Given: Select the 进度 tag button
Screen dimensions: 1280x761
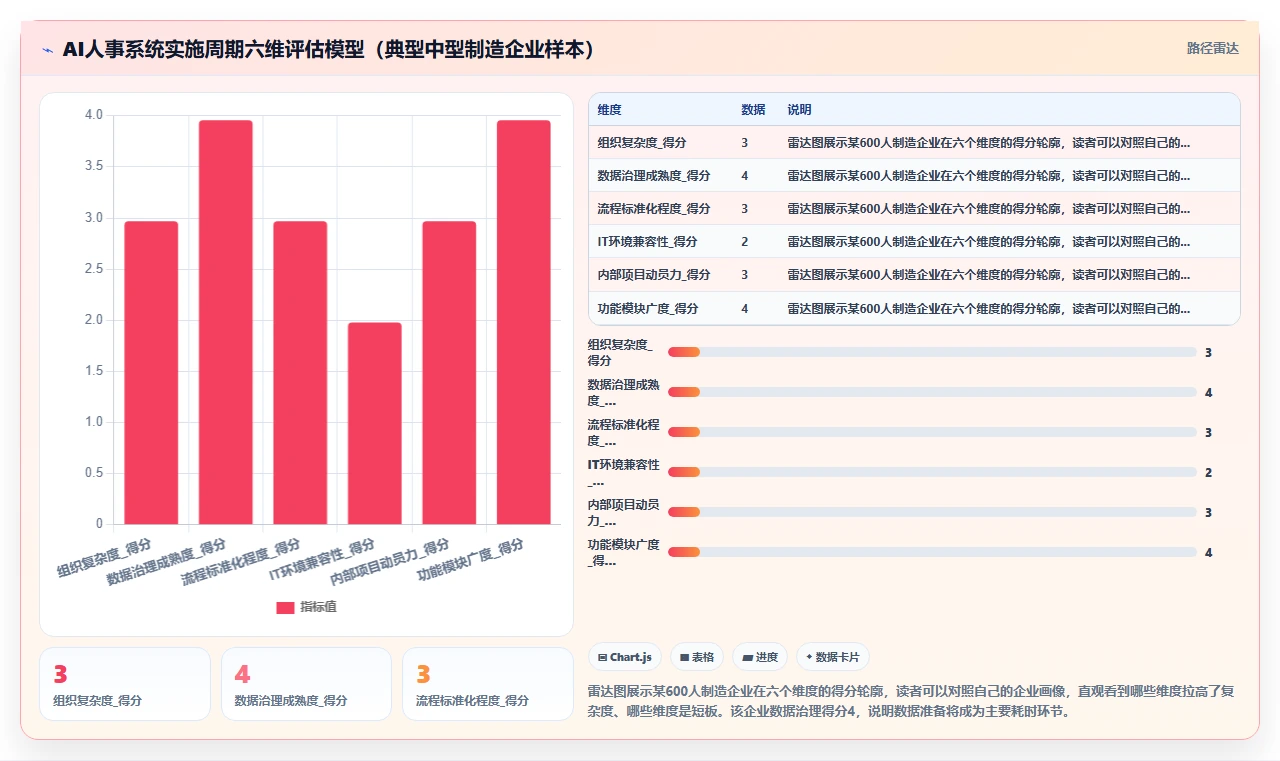Looking at the screenshot, I should tap(760, 657).
